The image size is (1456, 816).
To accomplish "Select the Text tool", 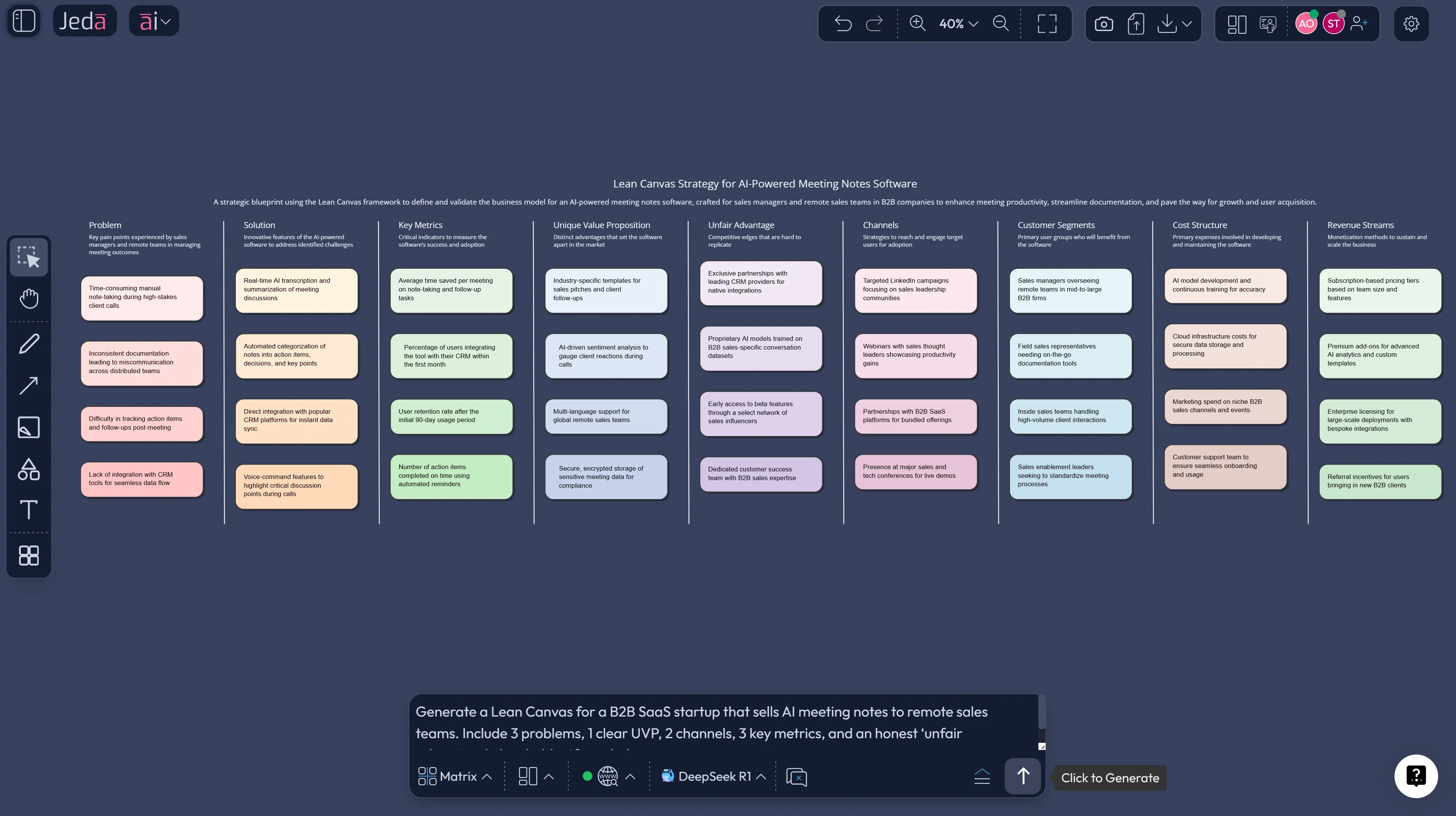I will pos(28,511).
